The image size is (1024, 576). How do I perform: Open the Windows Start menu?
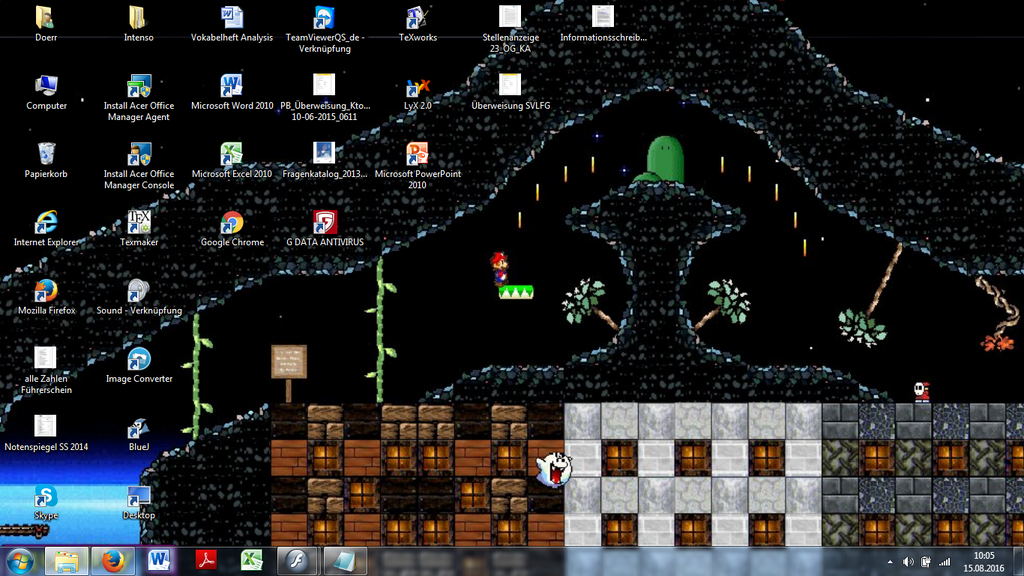pos(20,561)
